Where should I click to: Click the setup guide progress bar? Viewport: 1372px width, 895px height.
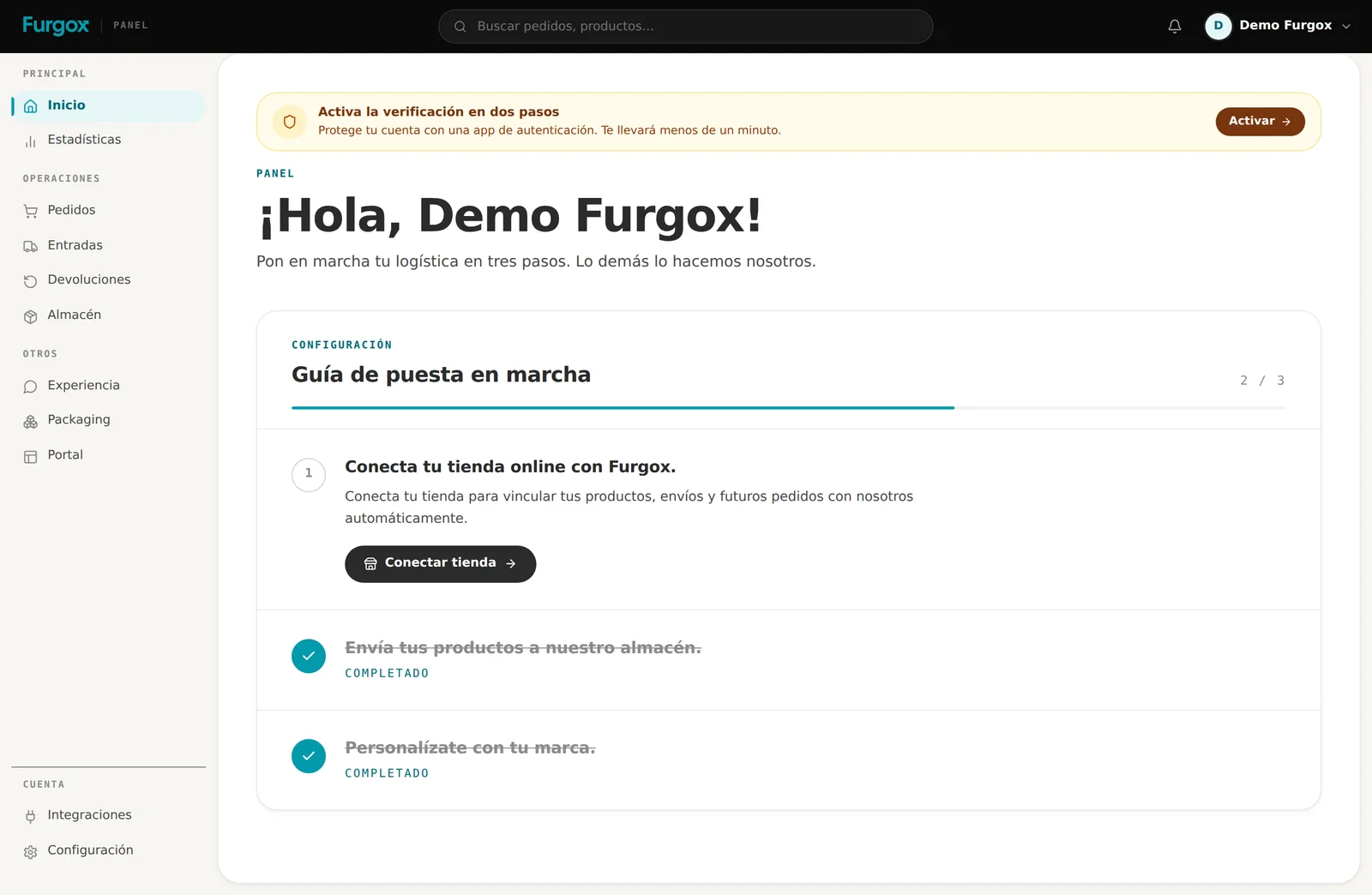[x=789, y=408]
